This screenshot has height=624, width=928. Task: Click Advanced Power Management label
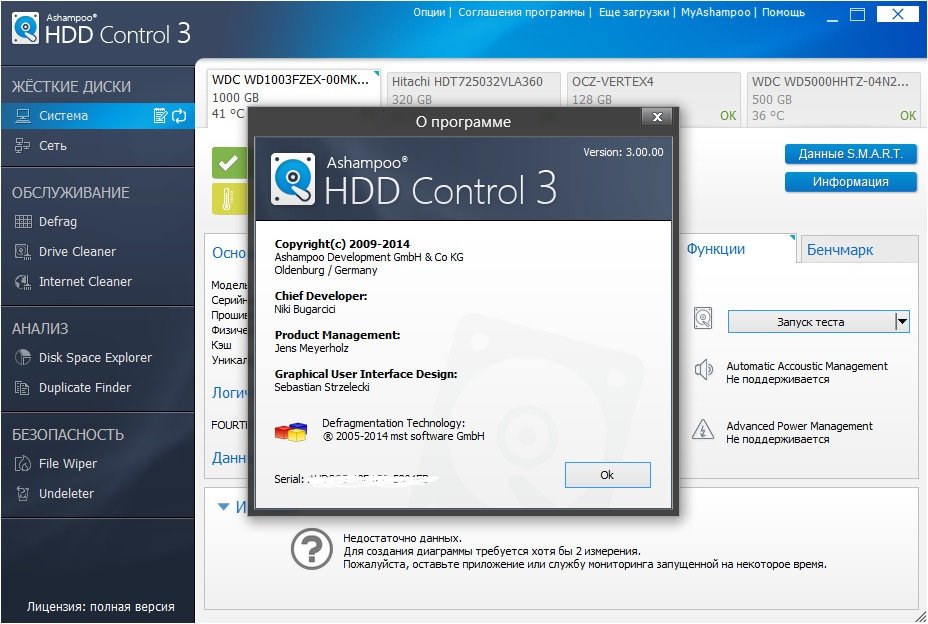pyautogui.click(x=799, y=426)
